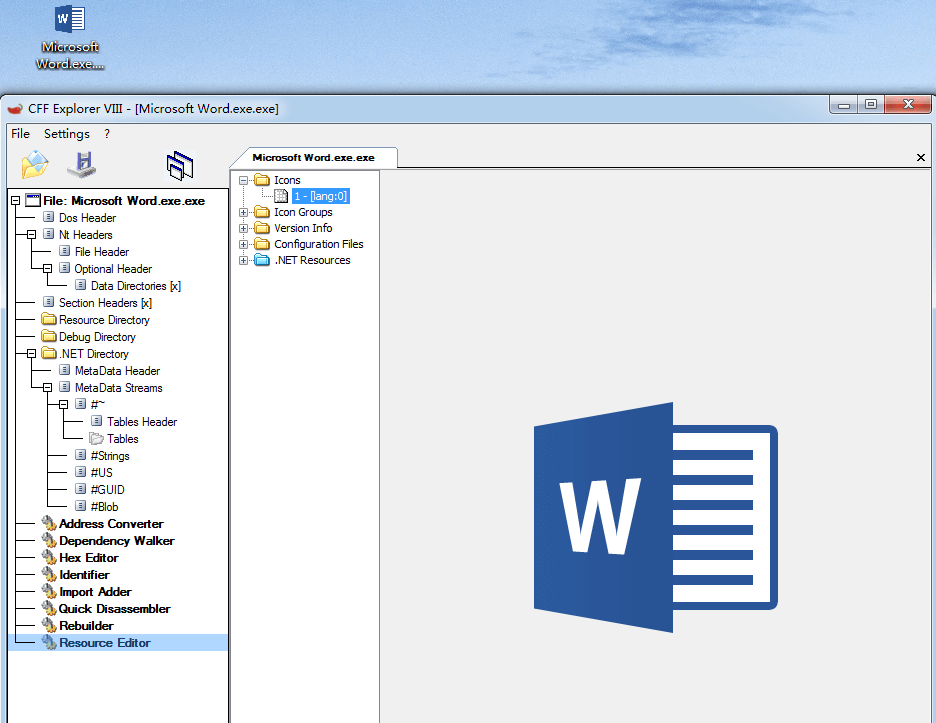Click the Icon Groups folder icon

(x=261, y=212)
